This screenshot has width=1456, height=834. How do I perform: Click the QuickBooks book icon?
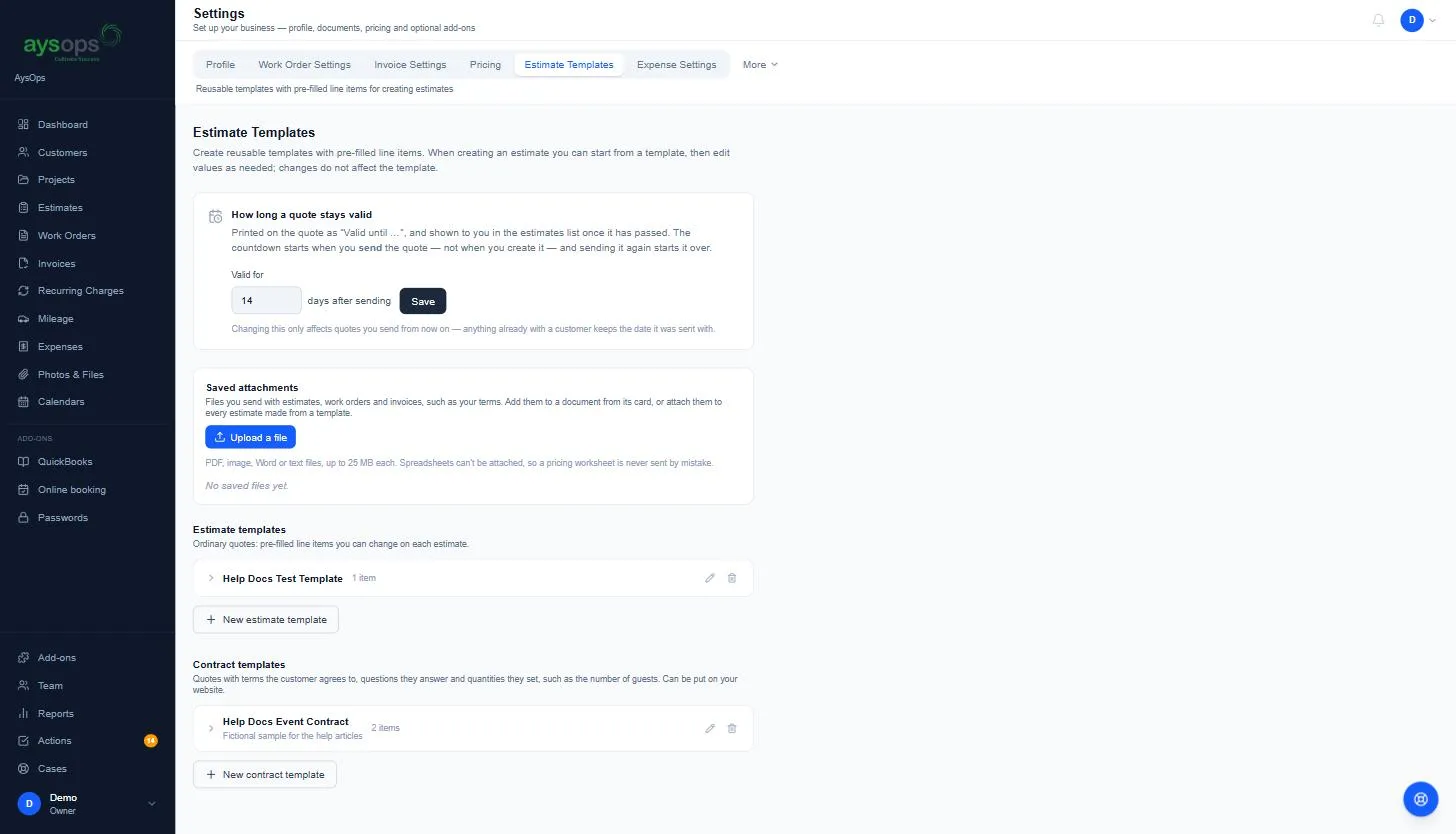(x=24, y=462)
